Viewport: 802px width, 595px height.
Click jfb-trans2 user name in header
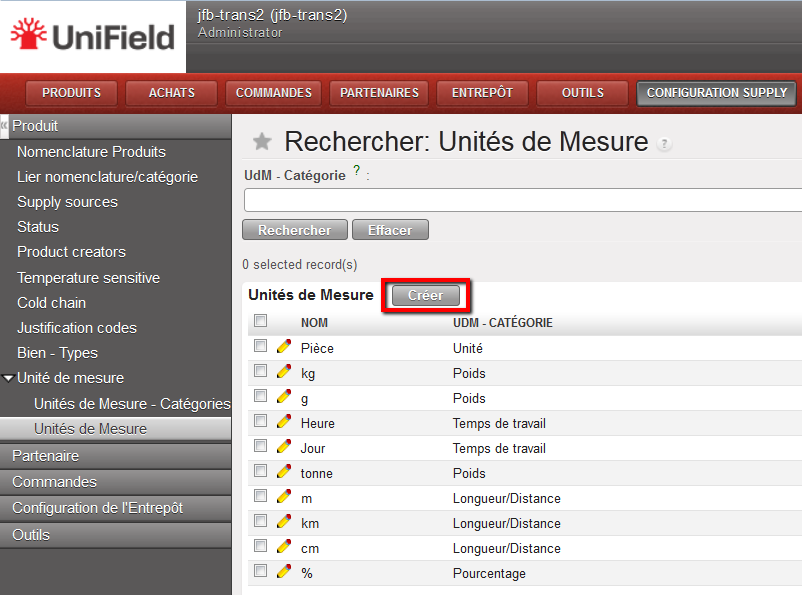tap(272, 15)
